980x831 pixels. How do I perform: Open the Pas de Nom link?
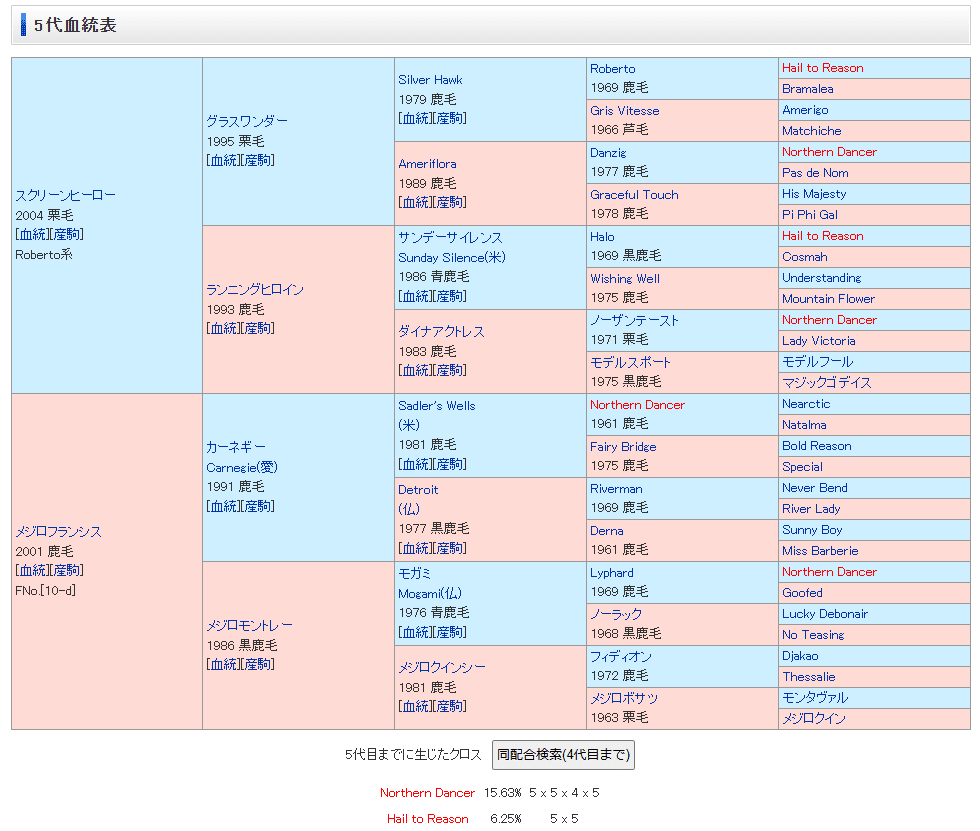[x=815, y=172]
